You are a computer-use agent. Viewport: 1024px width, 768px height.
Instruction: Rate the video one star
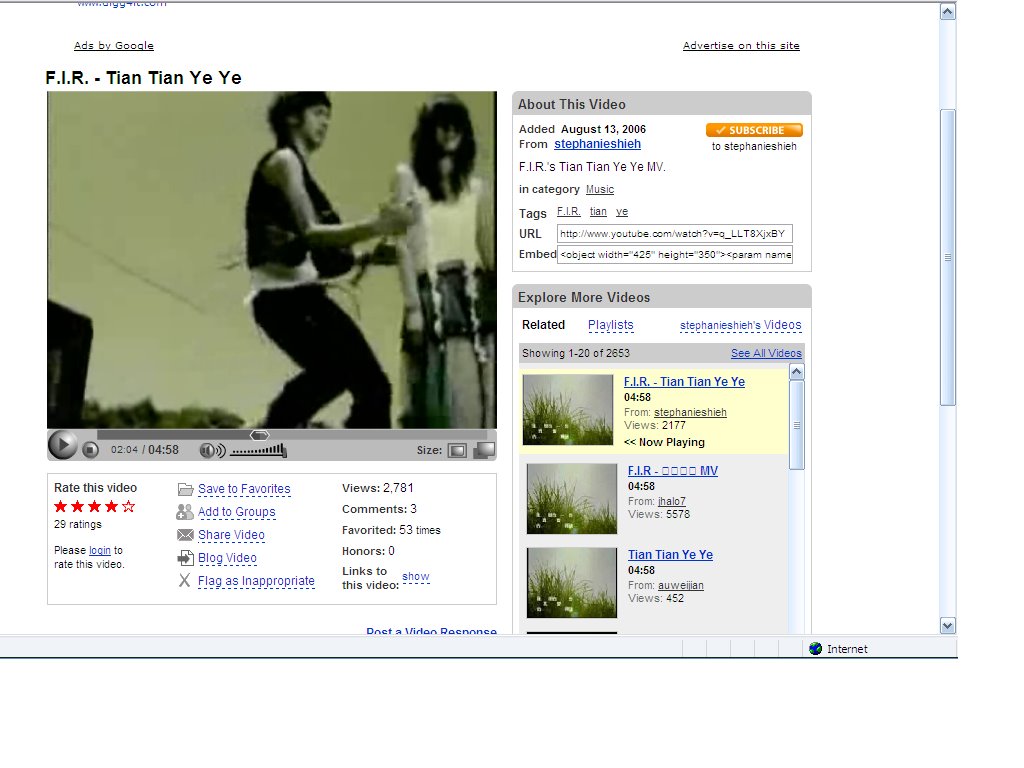(61, 506)
